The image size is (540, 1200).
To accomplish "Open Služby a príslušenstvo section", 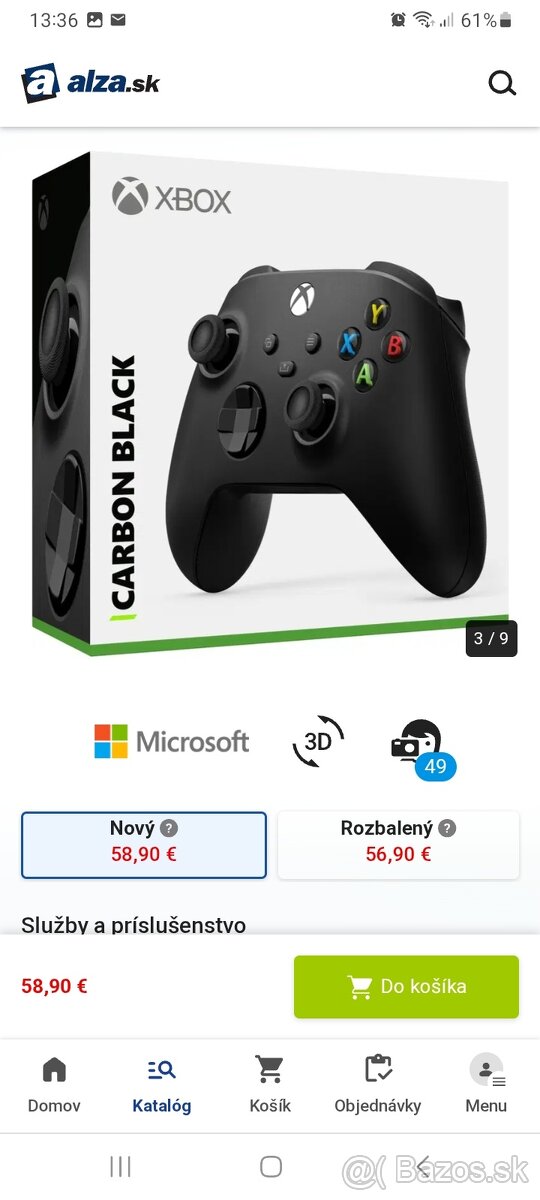I will [134, 924].
